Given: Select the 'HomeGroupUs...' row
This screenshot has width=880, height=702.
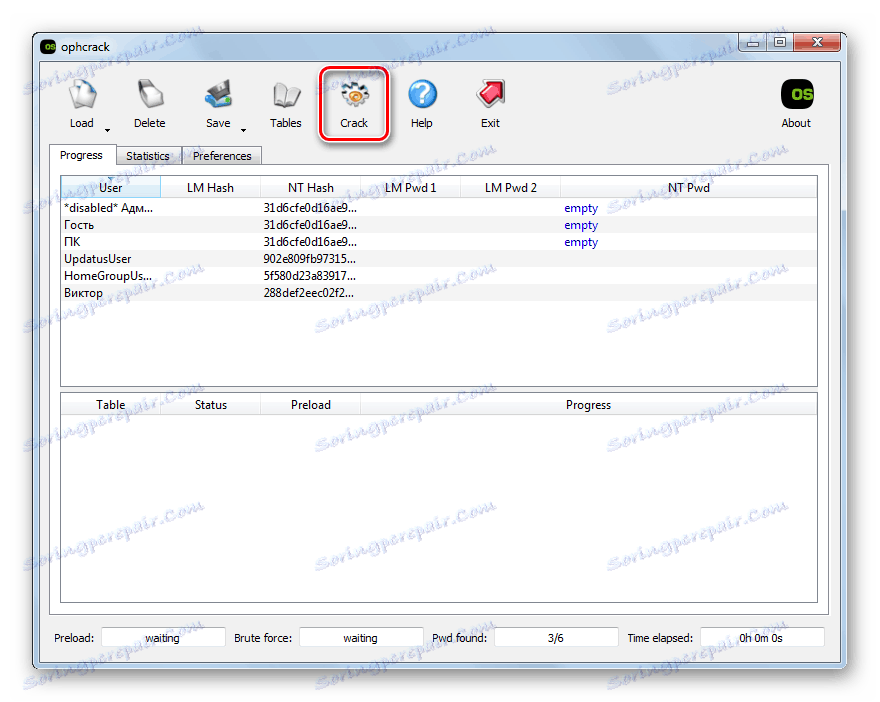Looking at the screenshot, I should [x=439, y=276].
